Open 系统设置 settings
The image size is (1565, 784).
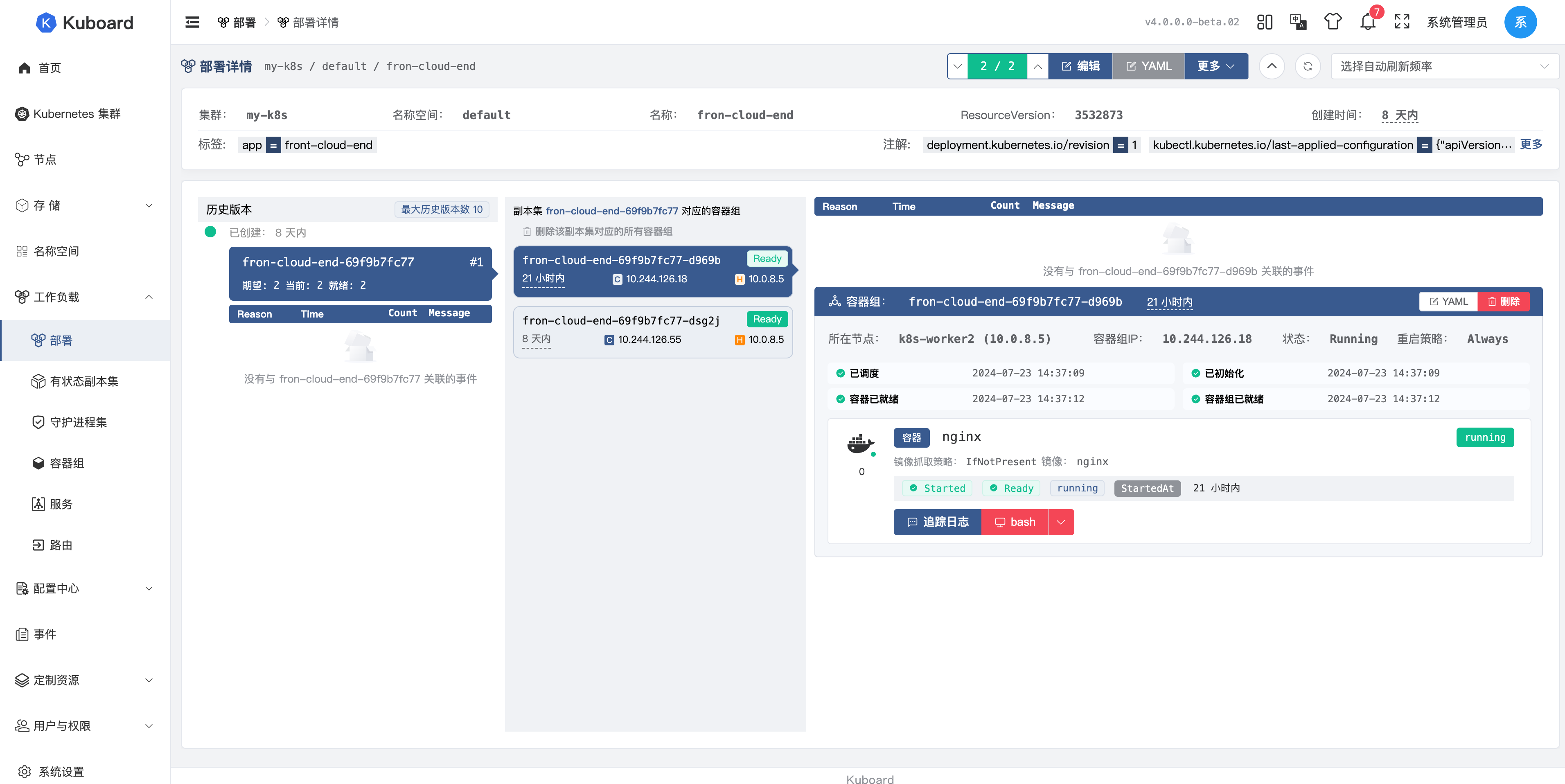pos(85,771)
